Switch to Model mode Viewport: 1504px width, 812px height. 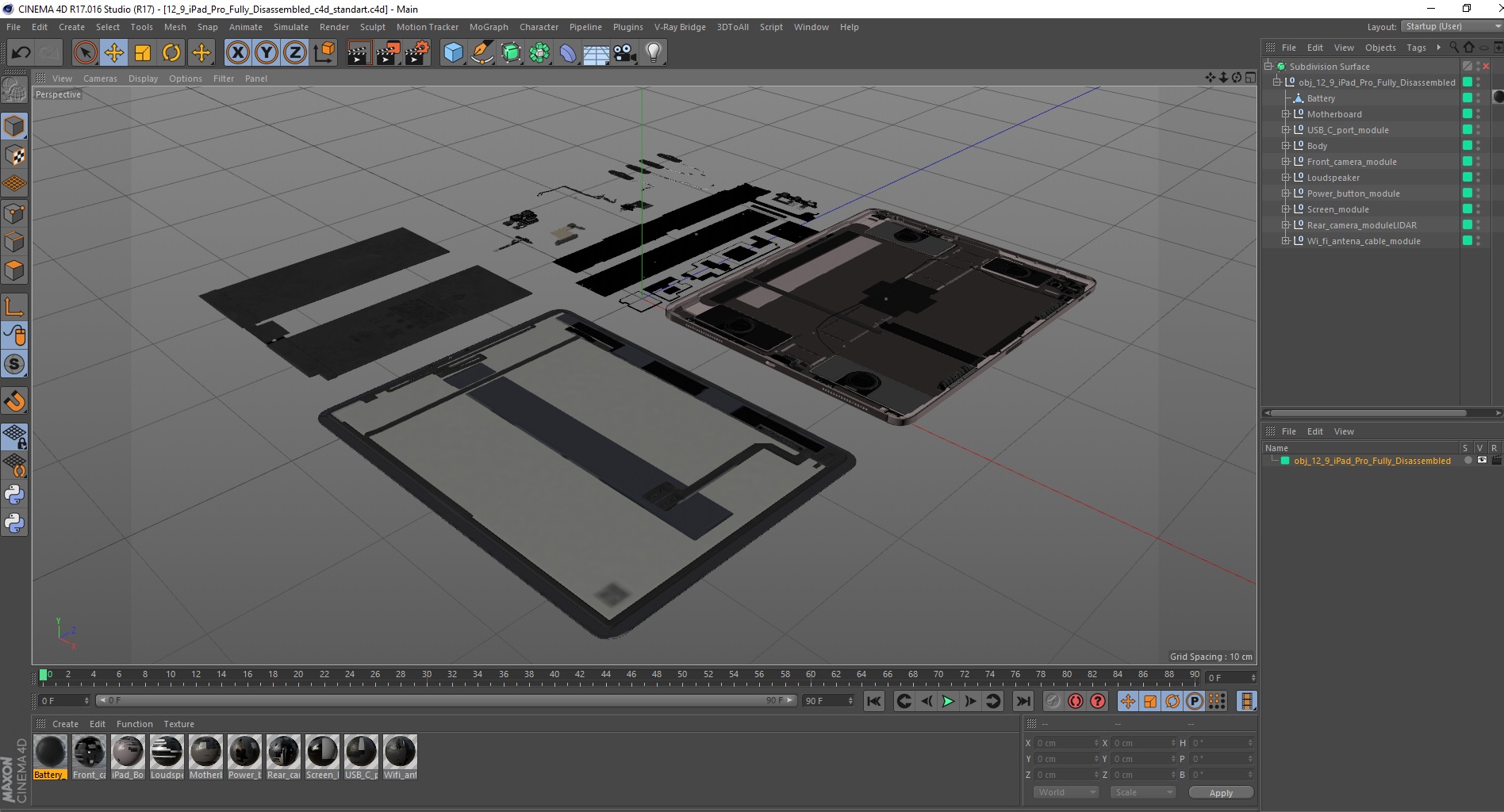[x=14, y=127]
